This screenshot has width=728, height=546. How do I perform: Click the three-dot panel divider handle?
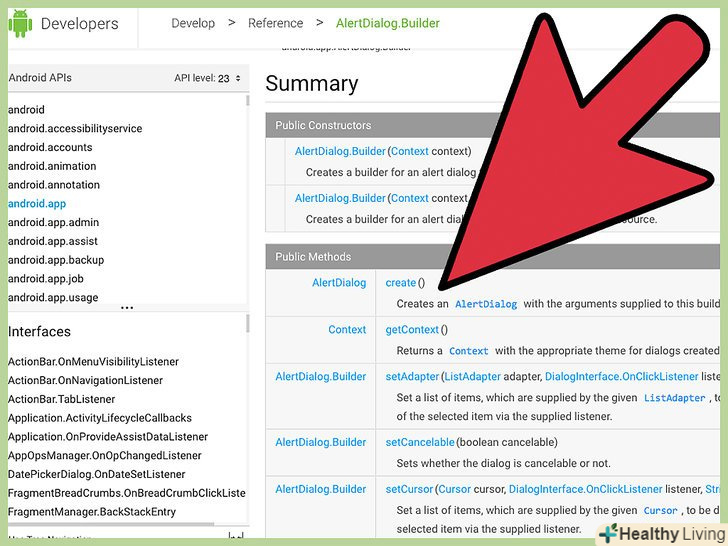[127, 307]
